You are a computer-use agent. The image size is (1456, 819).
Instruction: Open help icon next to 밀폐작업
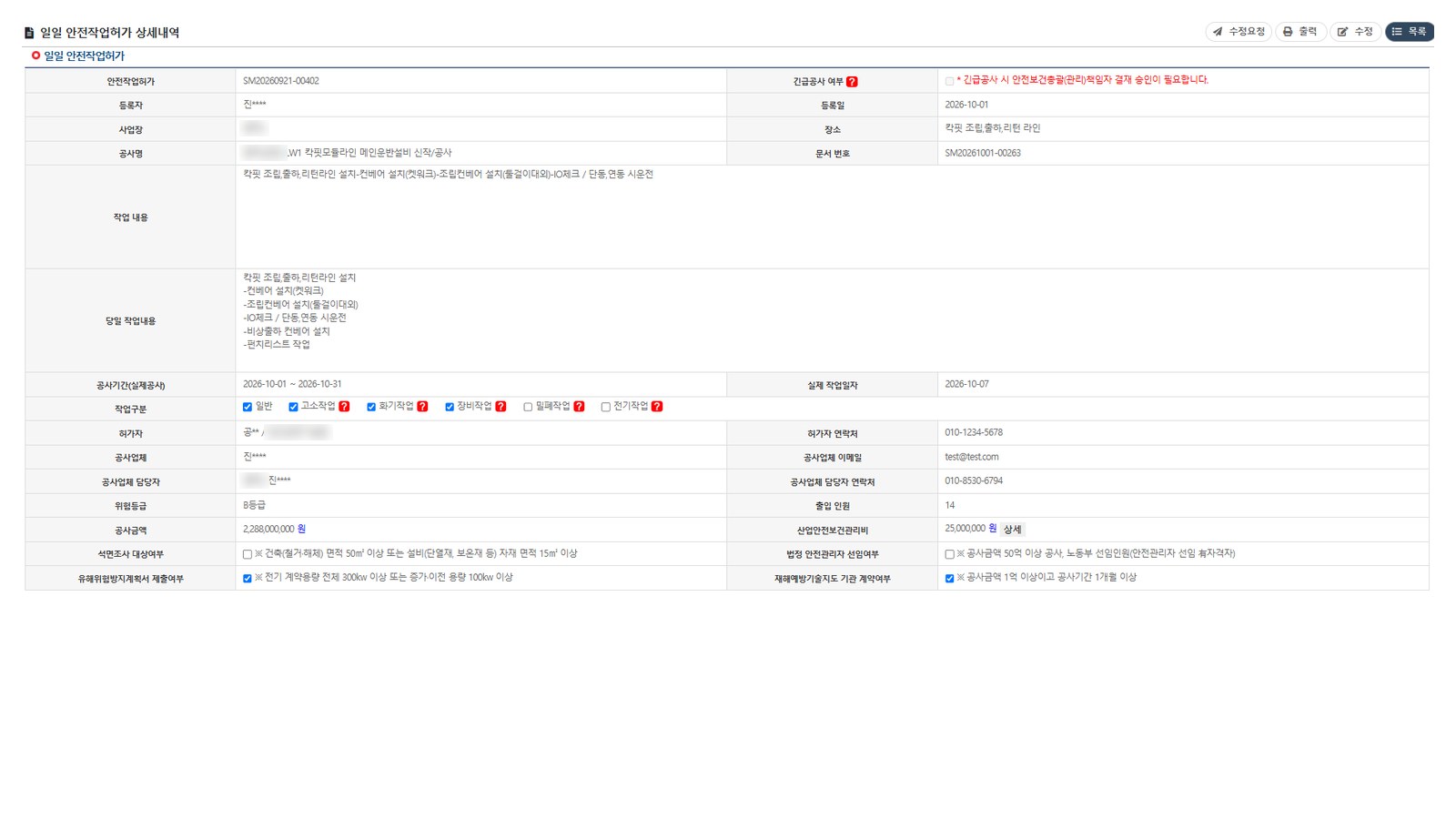579,407
